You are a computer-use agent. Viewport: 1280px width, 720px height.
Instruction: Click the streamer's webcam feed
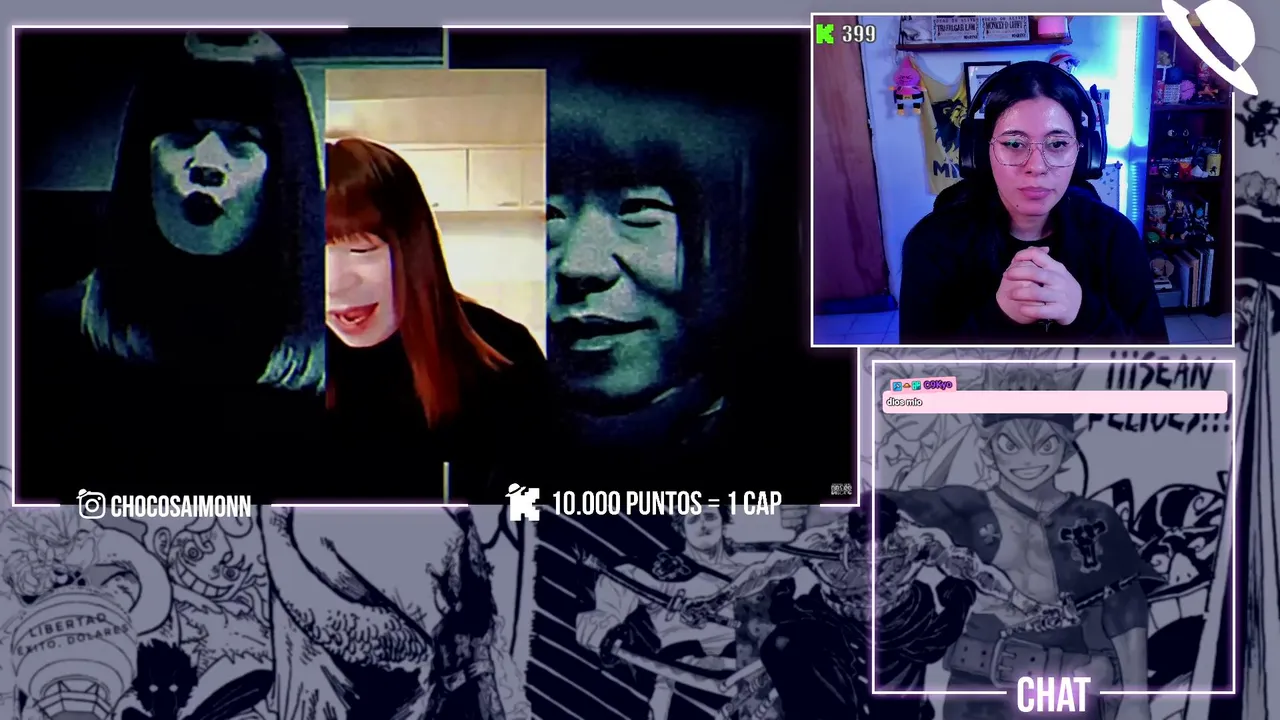(x=1022, y=181)
